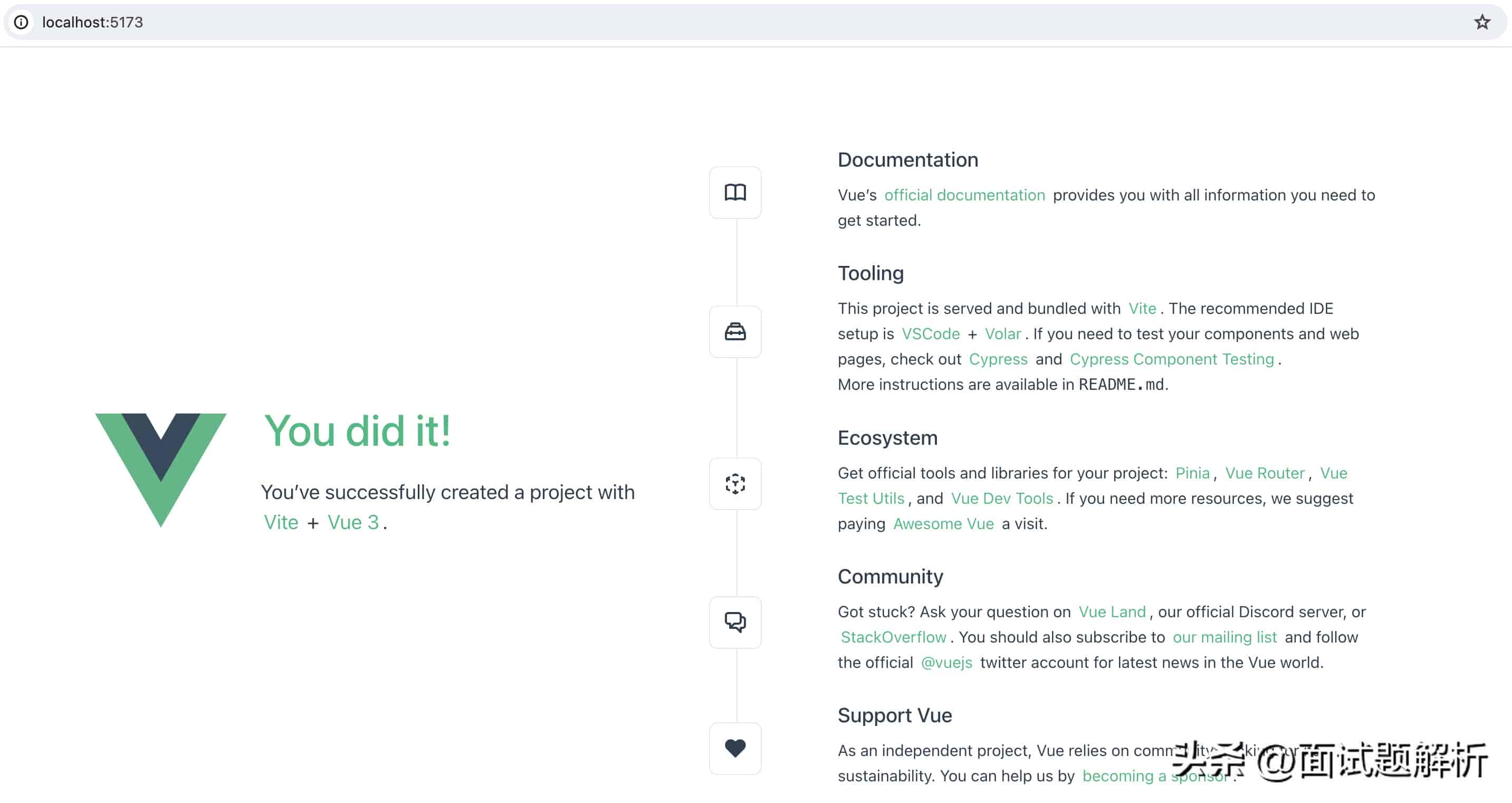Screen dimensions: 1512x803
Task: Bookmark this page with the star icon
Action: pyautogui.click(x=1482, y=22)
